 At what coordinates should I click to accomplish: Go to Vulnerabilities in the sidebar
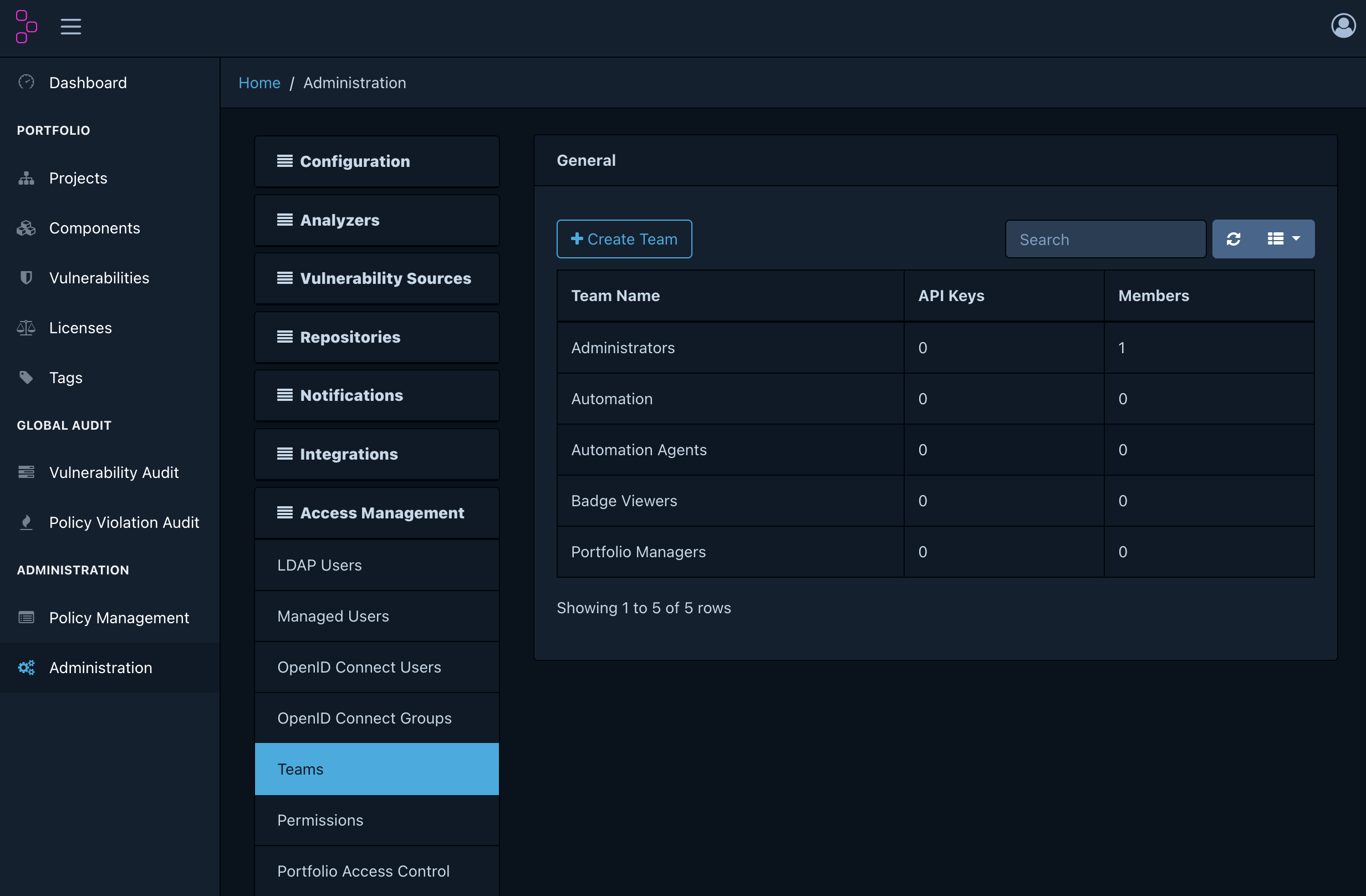[x=99, y=278]
